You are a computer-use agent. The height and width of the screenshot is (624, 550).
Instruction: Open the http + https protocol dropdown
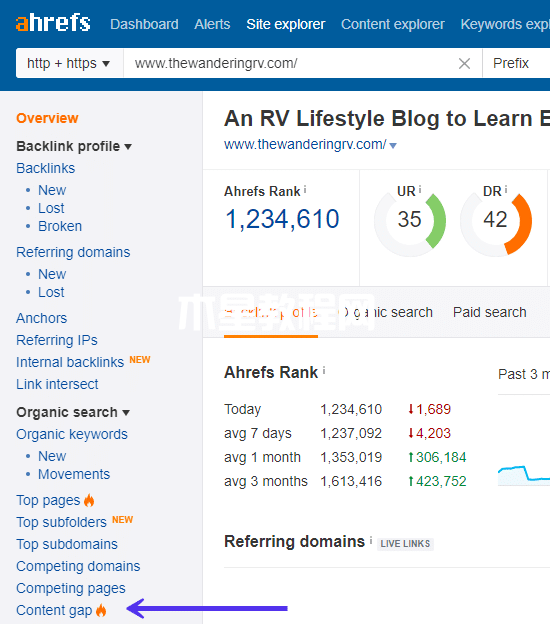coord(68,63)
